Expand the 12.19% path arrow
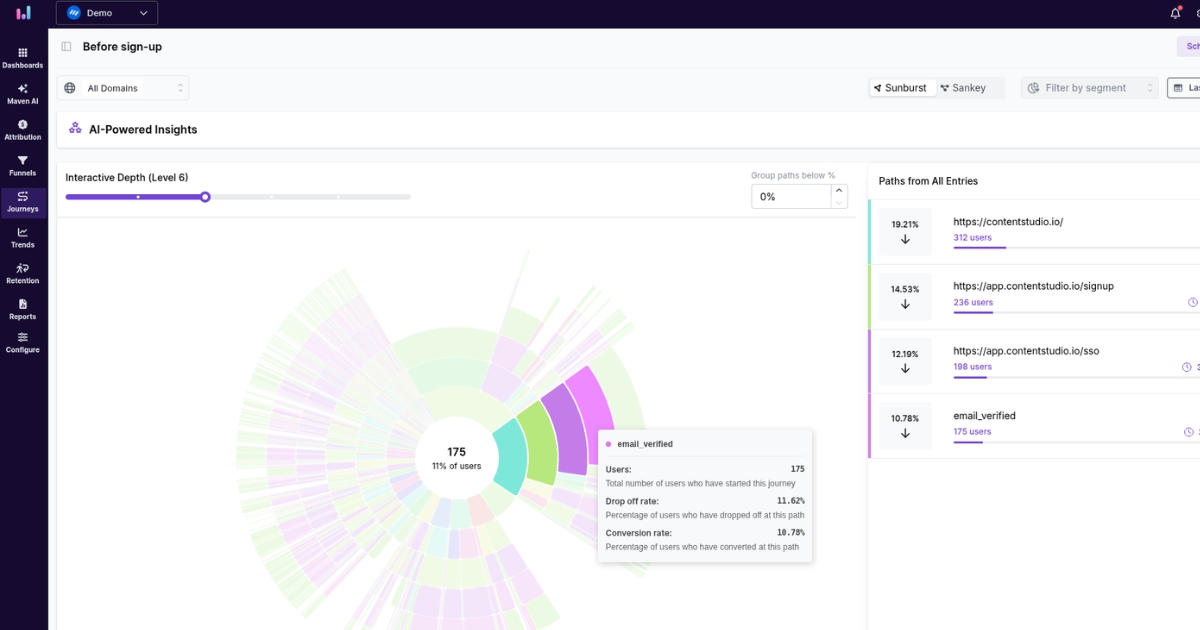Viewport: 1200px width, 630px height. point(905,368)
